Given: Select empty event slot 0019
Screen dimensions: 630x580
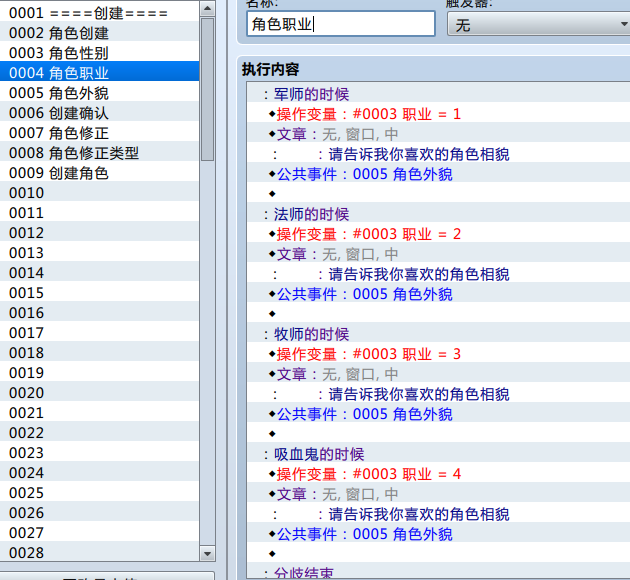Looking at the screenshot, I should coord(99,373).
